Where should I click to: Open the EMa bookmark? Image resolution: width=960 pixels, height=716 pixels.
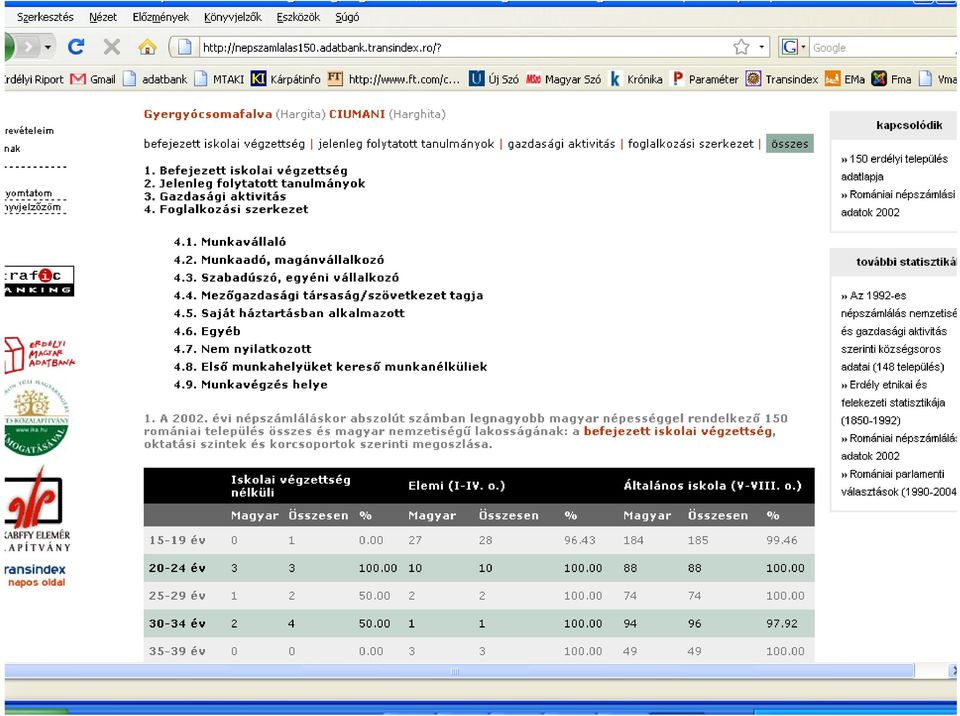(845, 79)
